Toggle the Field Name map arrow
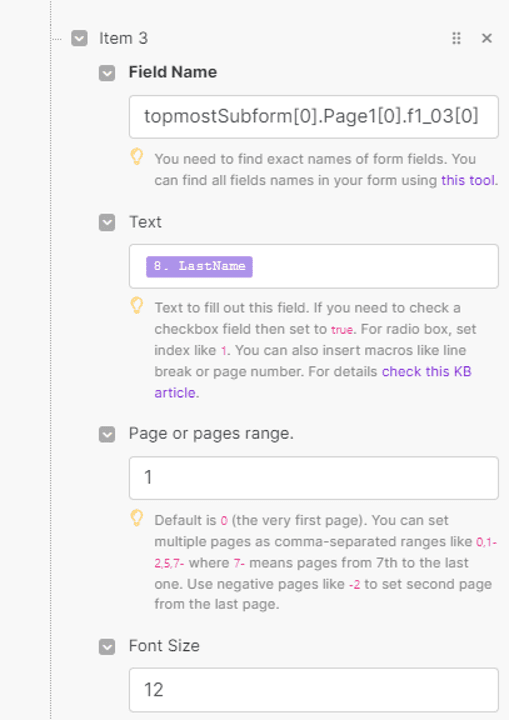Image resolution: width=510 pixels, height=720 pixels. [107, 73]
